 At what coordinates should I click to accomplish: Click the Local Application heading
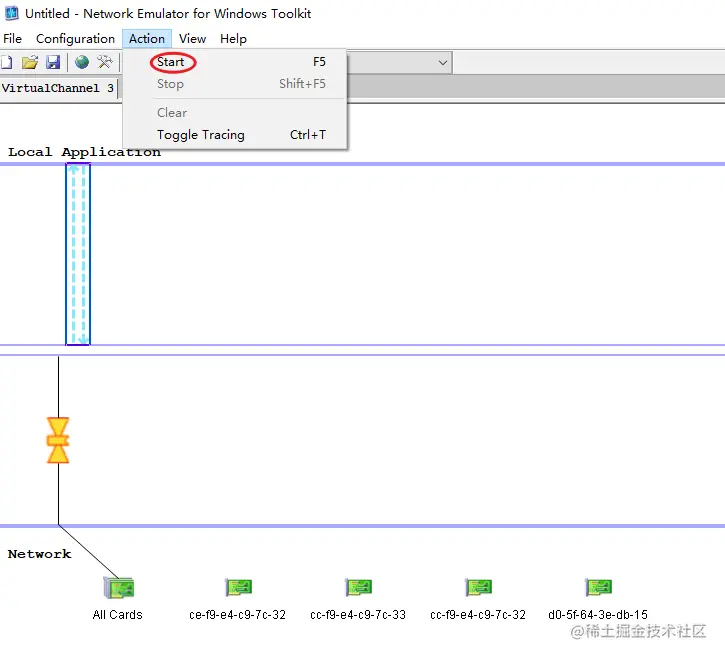tap(85, 152)
